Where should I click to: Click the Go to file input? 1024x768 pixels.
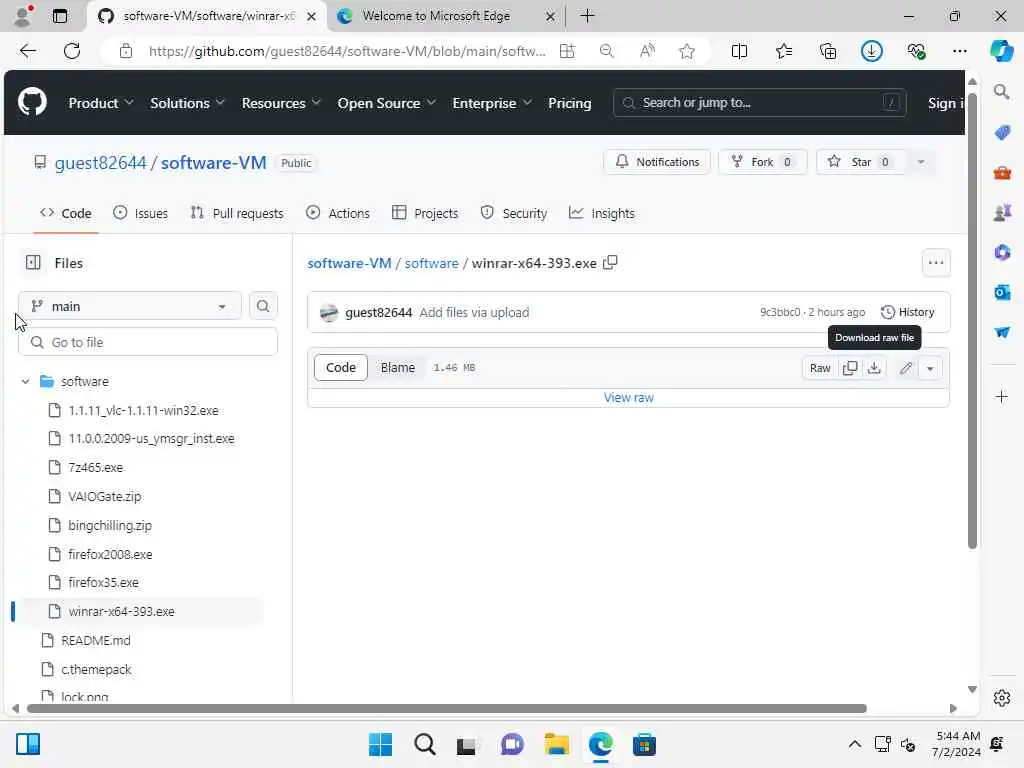click(x=148, y=342)
